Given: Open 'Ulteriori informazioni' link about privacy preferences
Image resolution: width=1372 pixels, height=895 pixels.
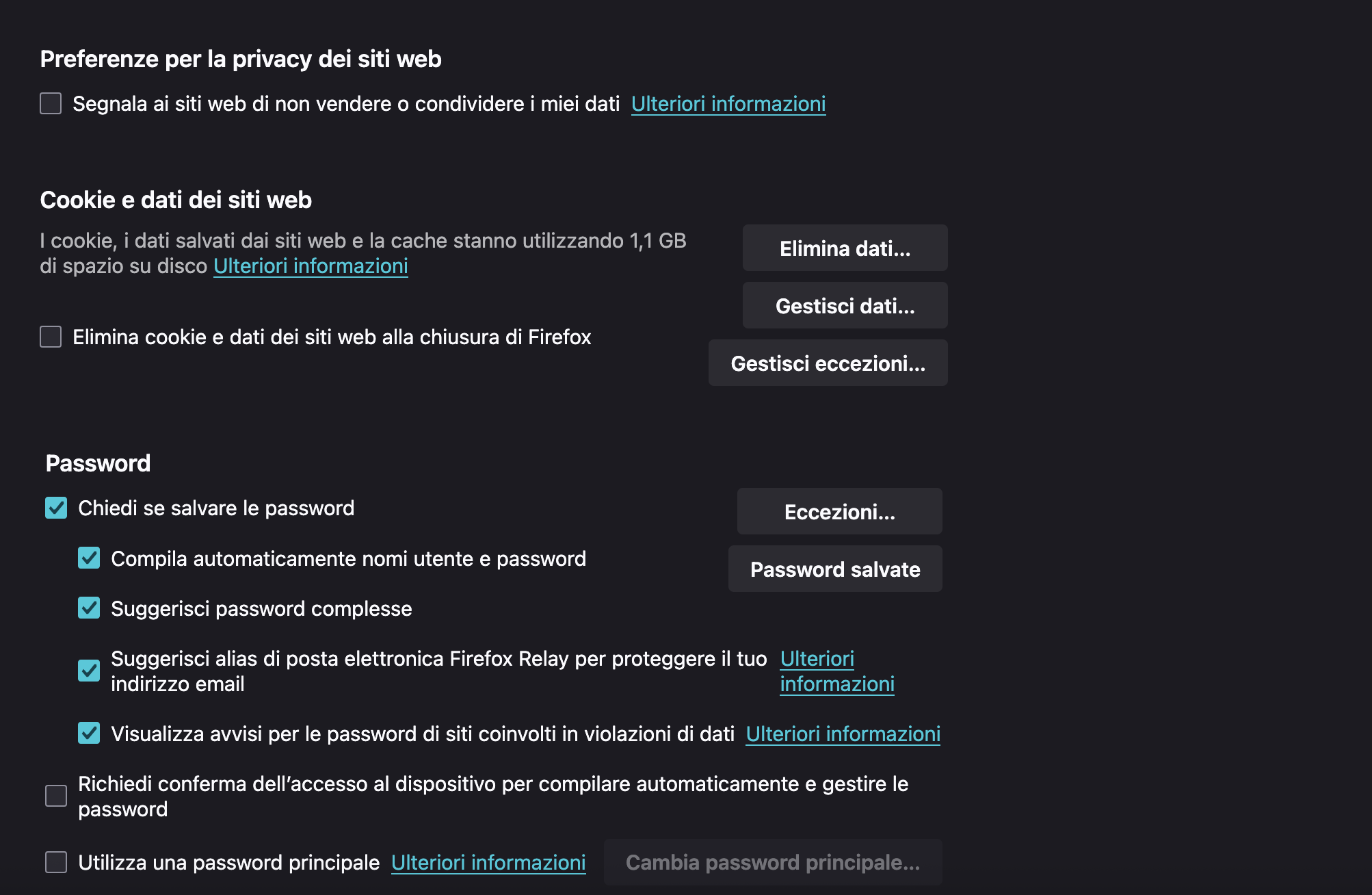Looking at the screenshot, I should click(x=728, y=104).
